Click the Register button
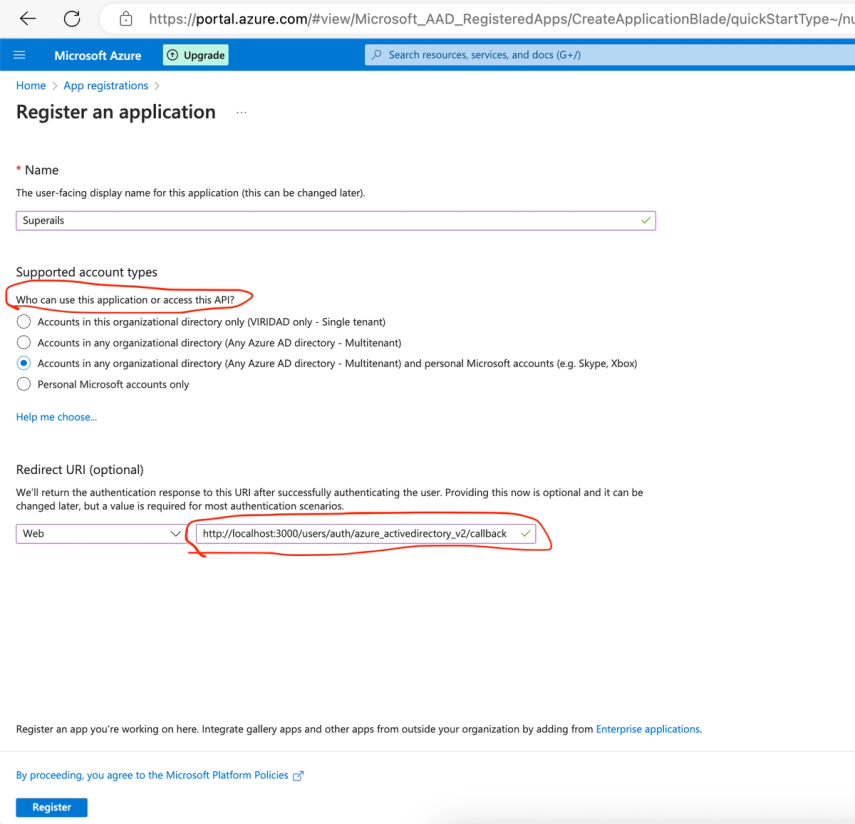This screenshot has width=855, height=824. pos(52,807)
